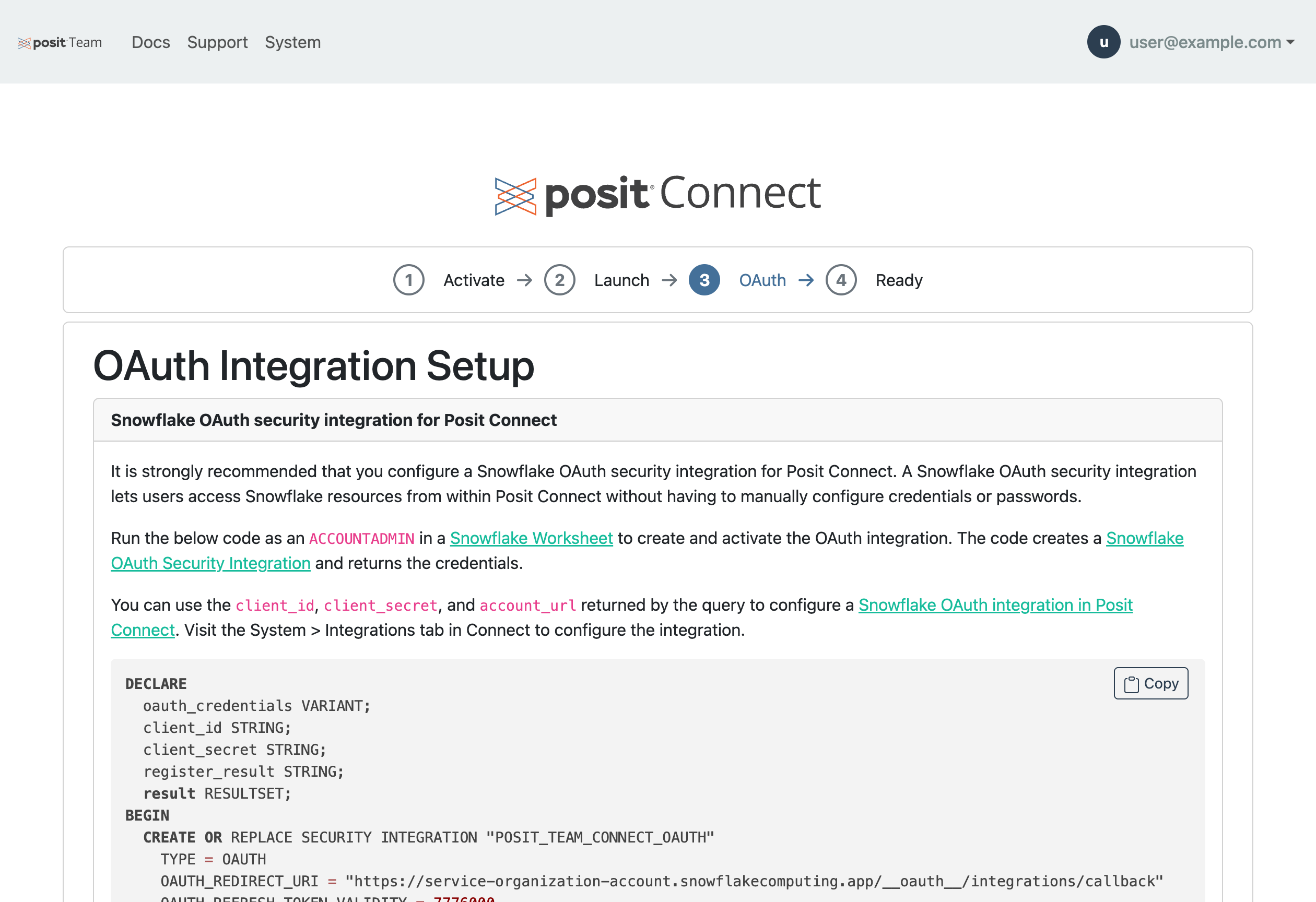This screenshot has width=1316, height=902.
Task: Open the Snowflake Worksheet link
Action: click(x=531, y=538)
